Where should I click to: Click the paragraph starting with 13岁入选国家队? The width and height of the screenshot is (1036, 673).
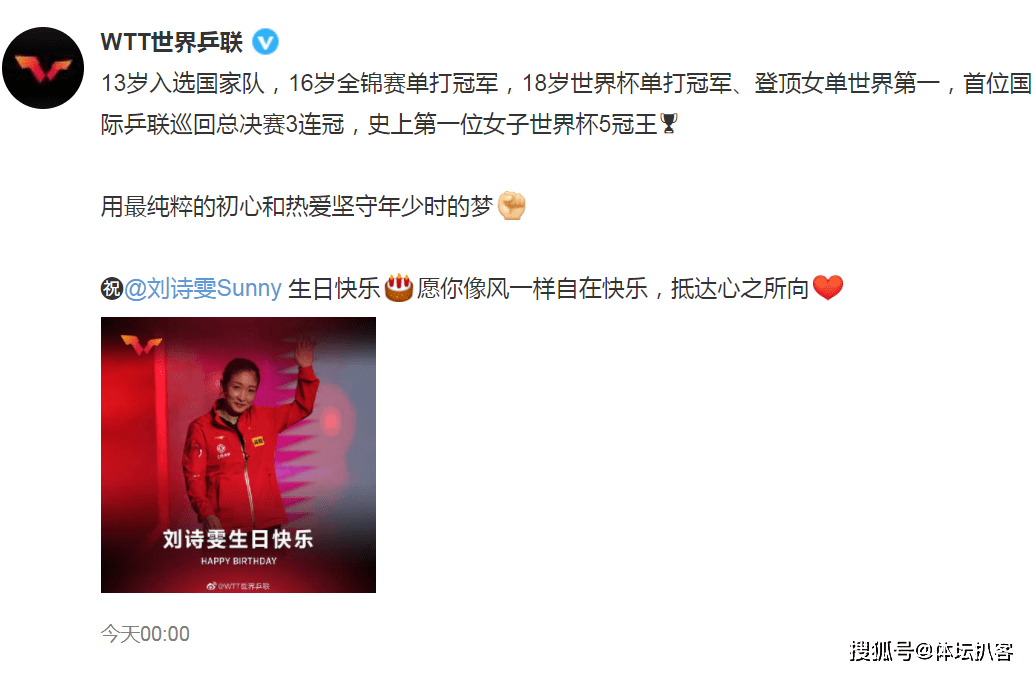click(566, 104)
